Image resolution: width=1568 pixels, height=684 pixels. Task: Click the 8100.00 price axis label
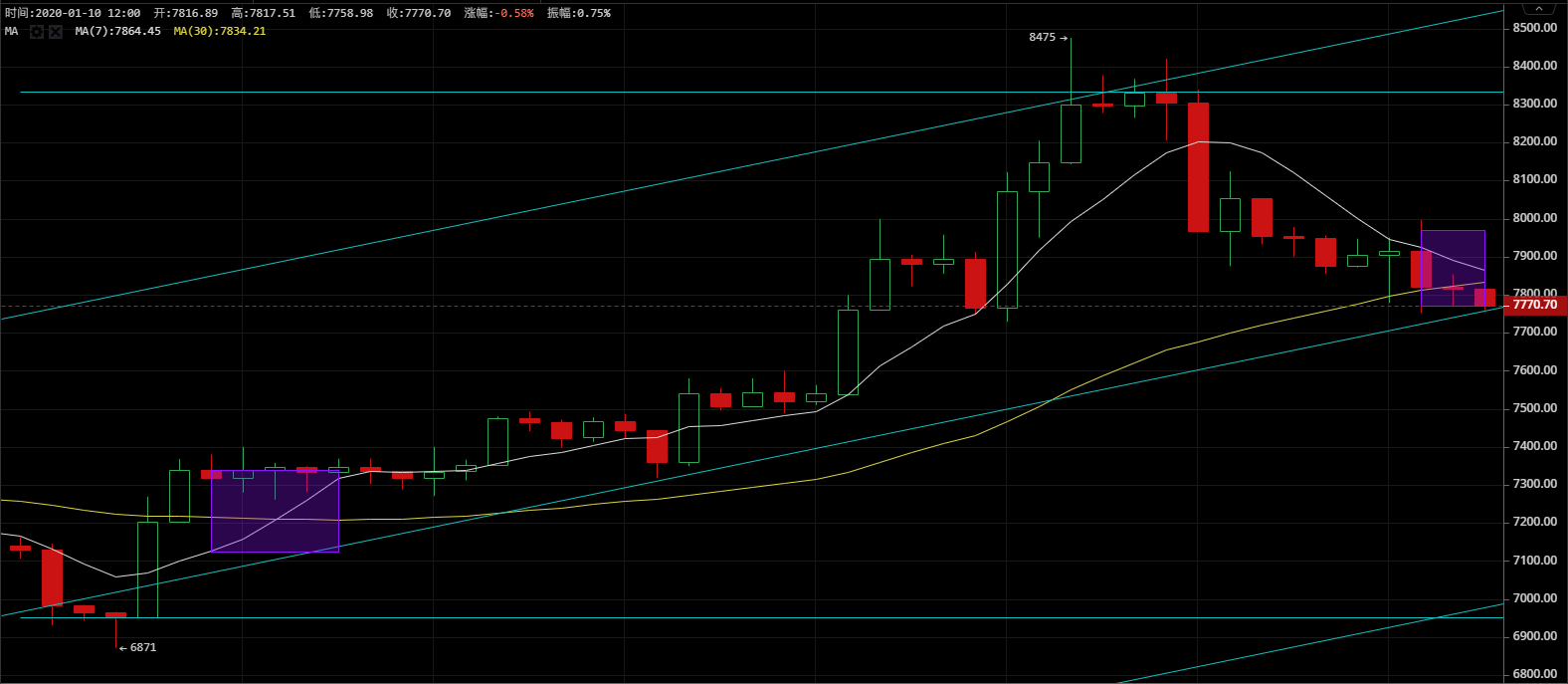(x=1535, y=179)
